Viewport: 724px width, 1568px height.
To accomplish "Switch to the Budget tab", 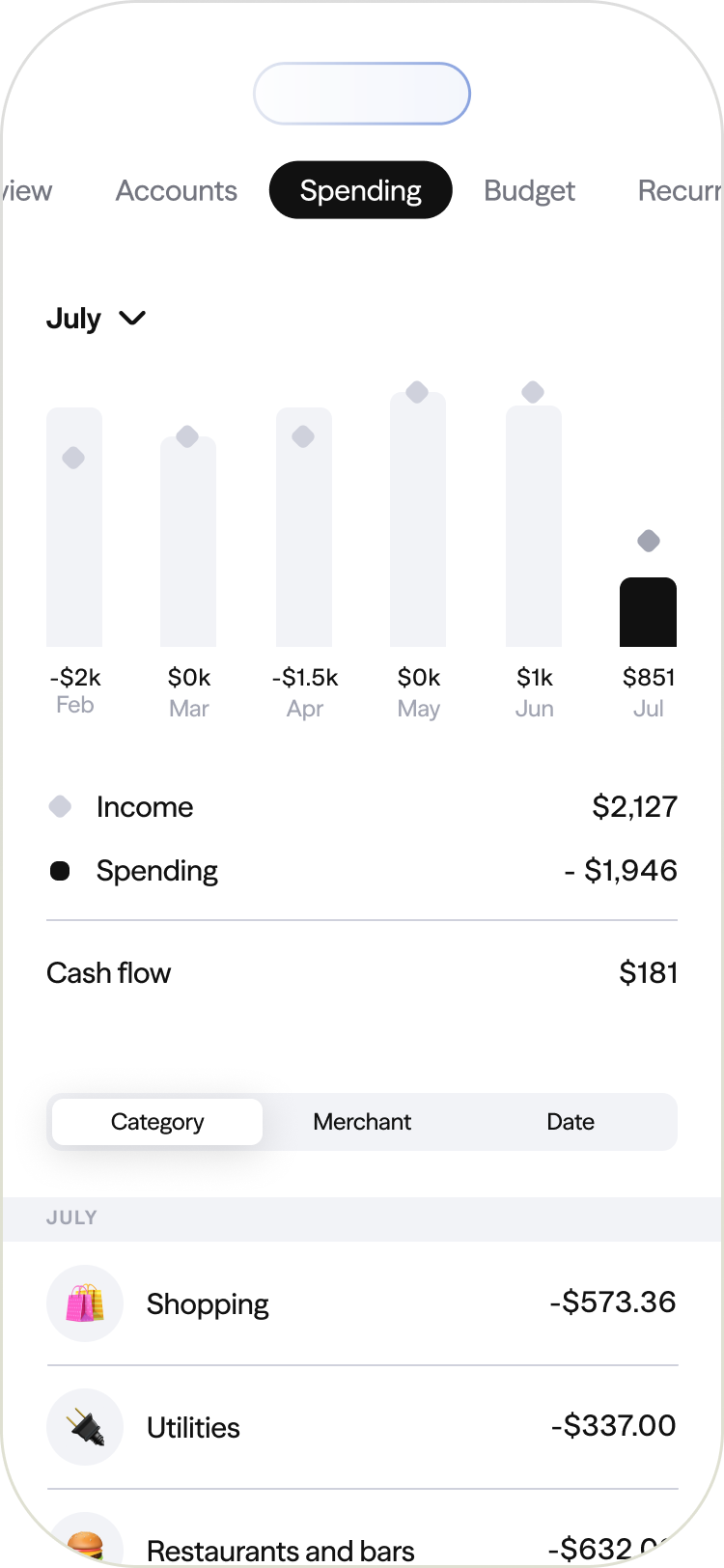I will (x=529, y=191).
